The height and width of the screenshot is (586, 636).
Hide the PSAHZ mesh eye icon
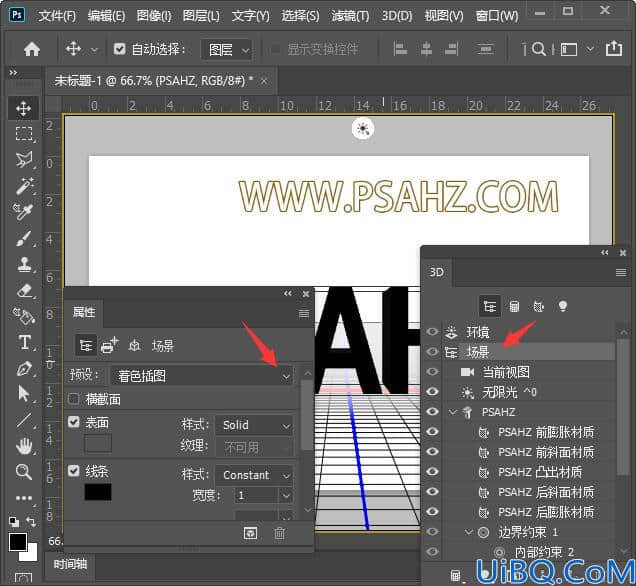click(432, 411)
